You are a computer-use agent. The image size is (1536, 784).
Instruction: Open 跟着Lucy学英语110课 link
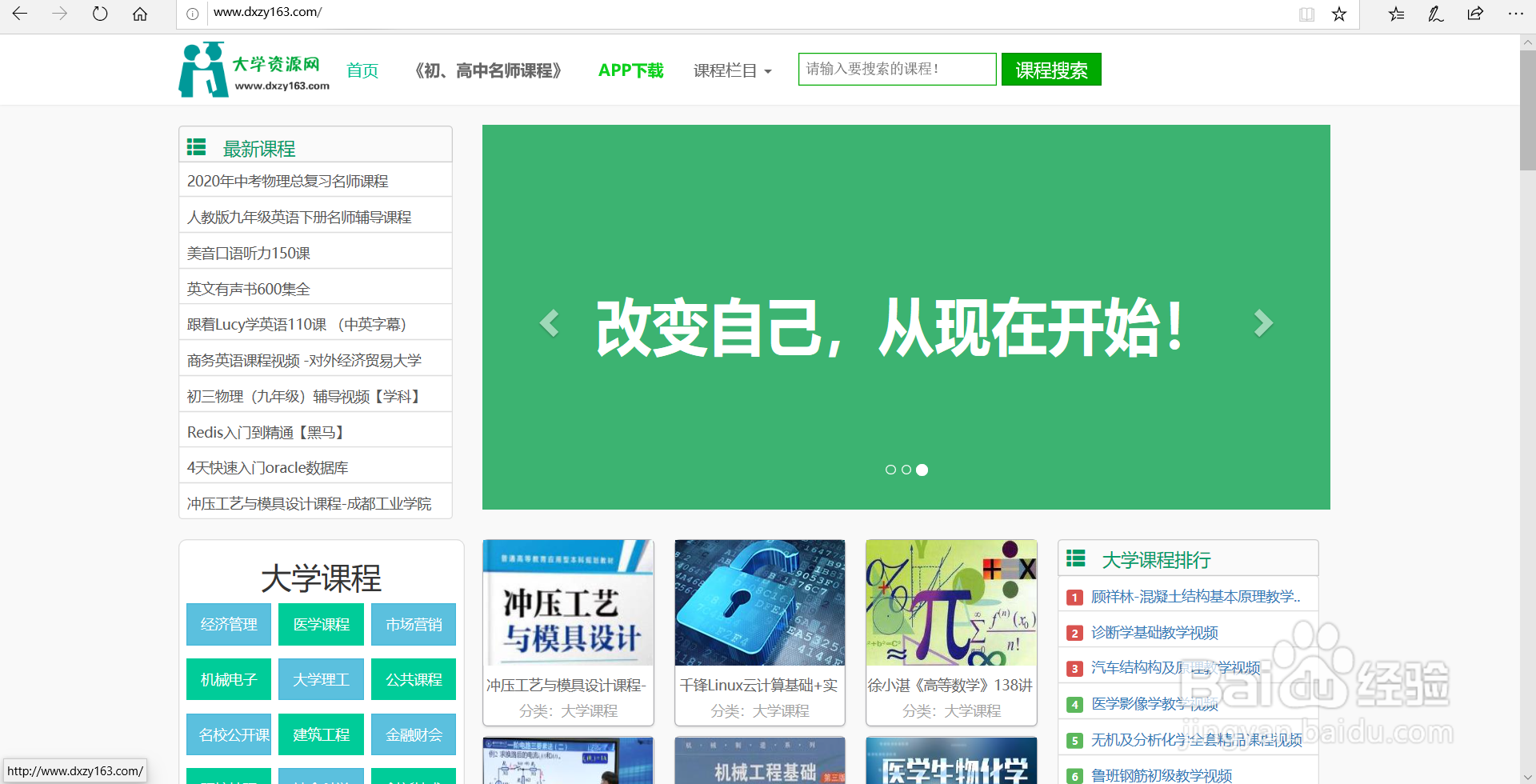[x=297, y=325]
